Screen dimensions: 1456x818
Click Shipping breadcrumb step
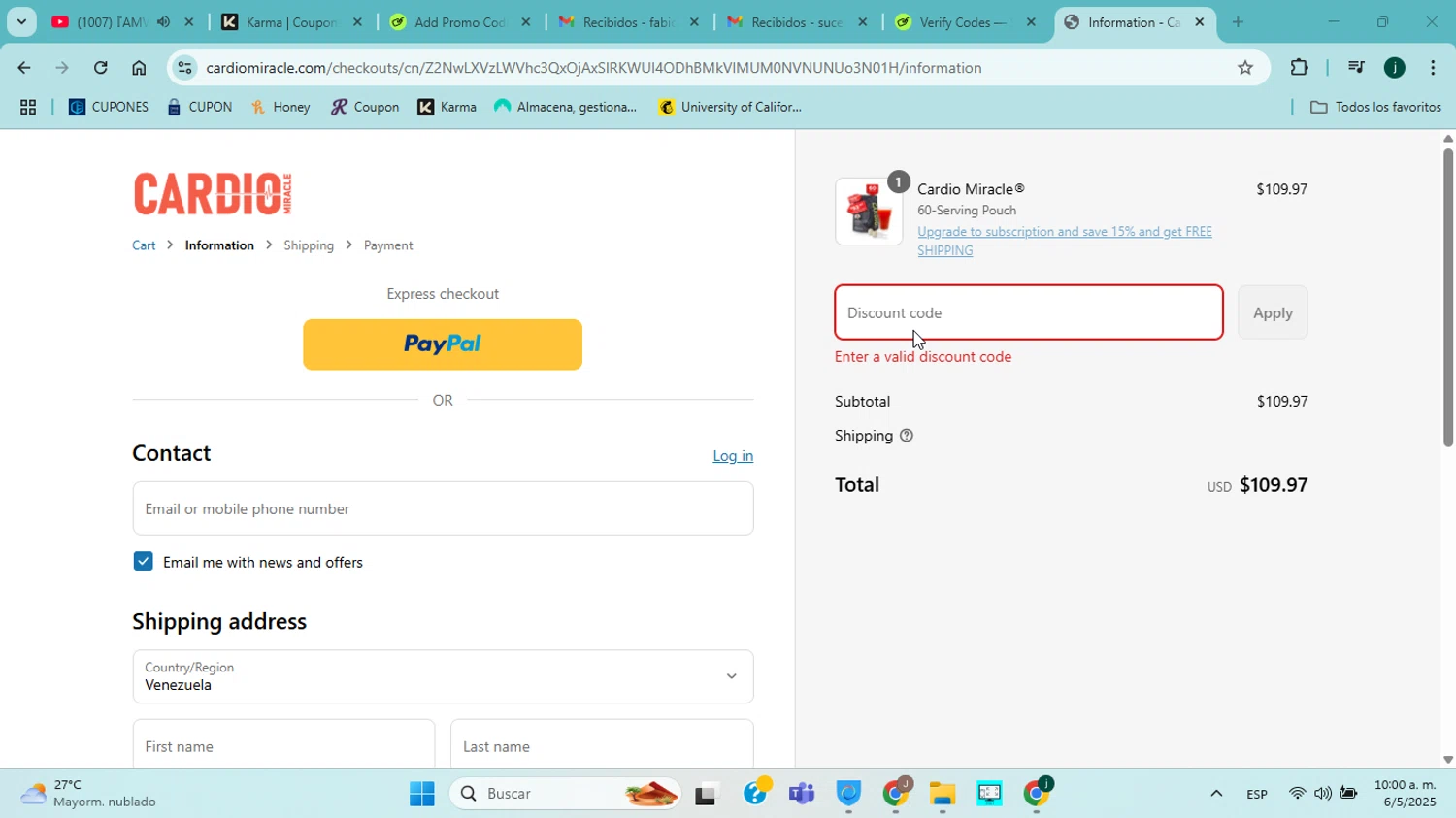tap(309, 245)
